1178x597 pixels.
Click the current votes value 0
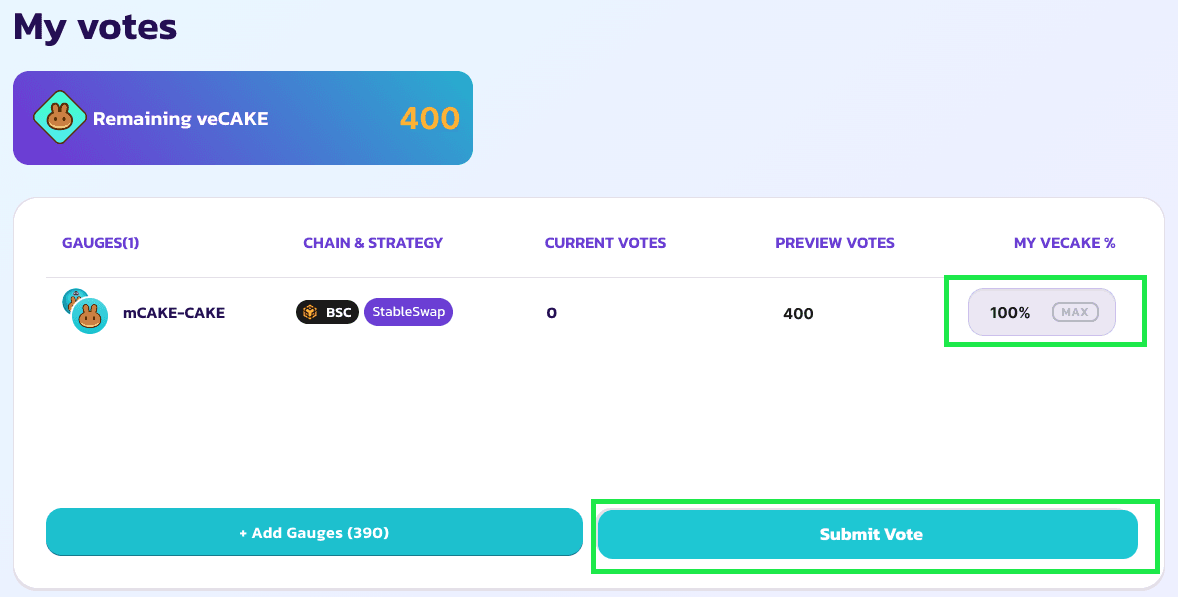pos(551,314)
